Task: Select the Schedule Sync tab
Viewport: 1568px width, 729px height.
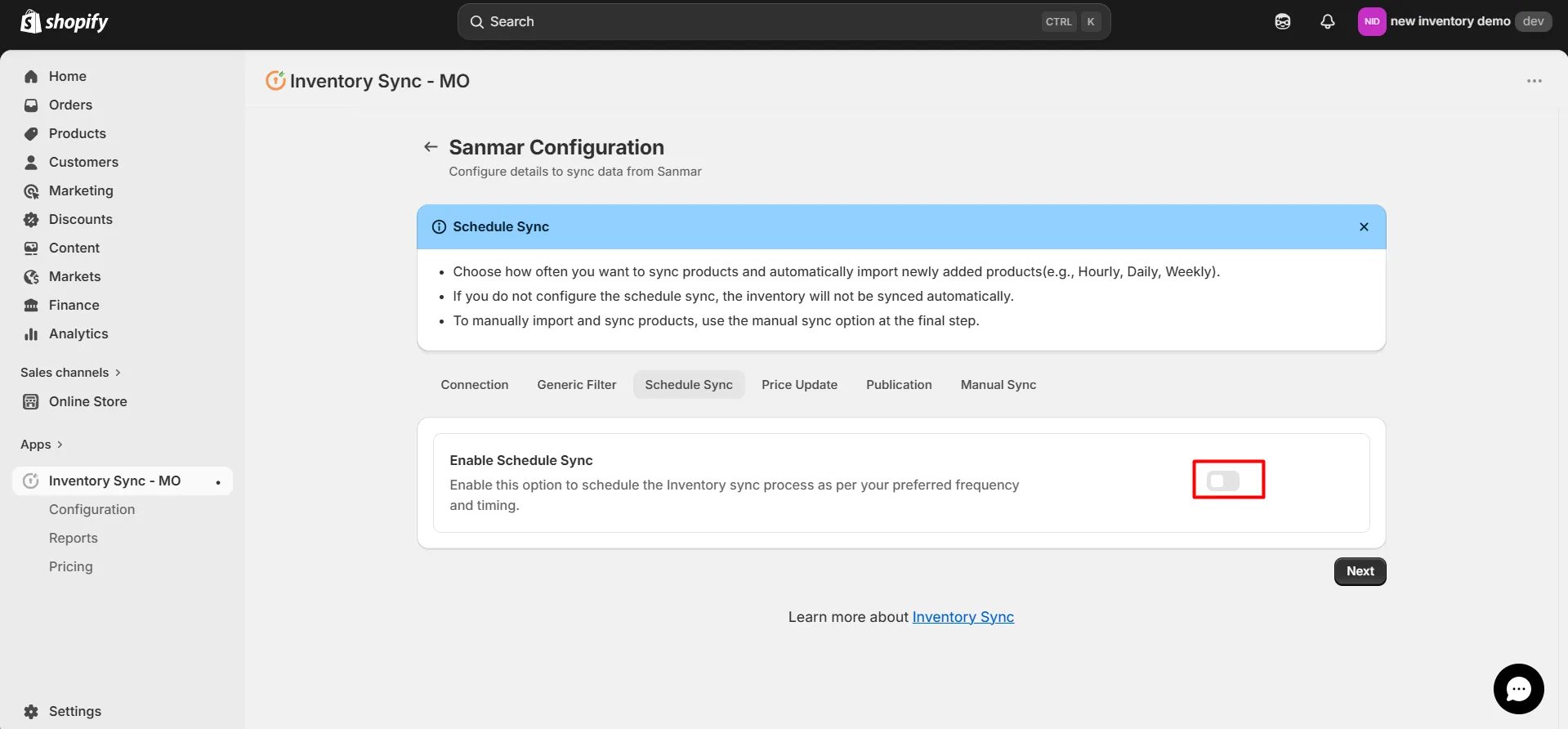Action: (x=689, y=385)
